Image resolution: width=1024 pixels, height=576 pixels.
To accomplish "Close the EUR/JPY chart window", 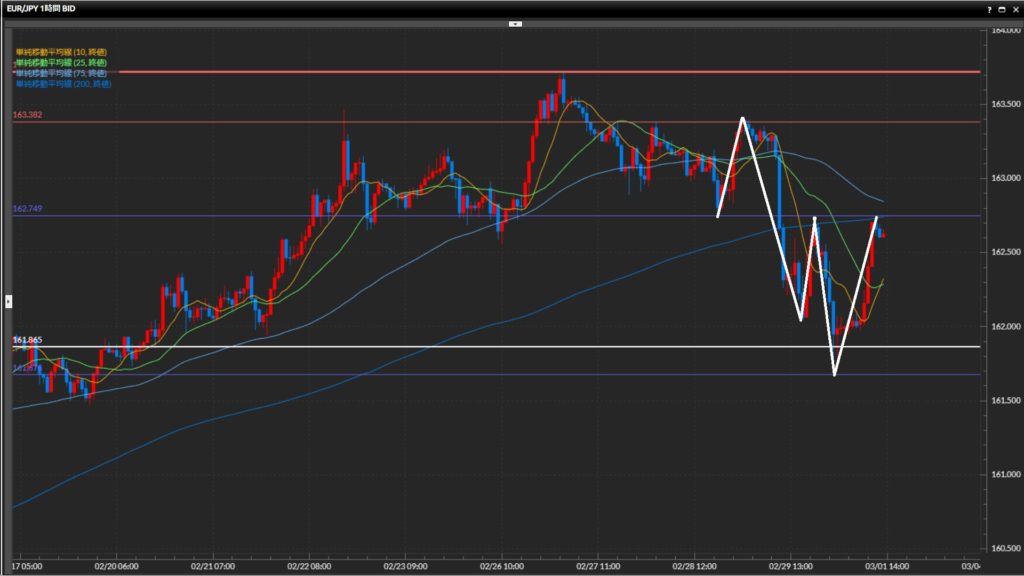I will point(1015,9).
